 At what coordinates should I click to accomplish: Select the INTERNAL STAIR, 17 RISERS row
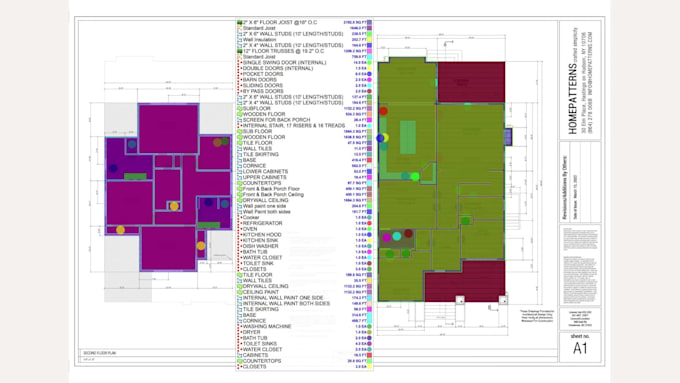click(304, 125)
